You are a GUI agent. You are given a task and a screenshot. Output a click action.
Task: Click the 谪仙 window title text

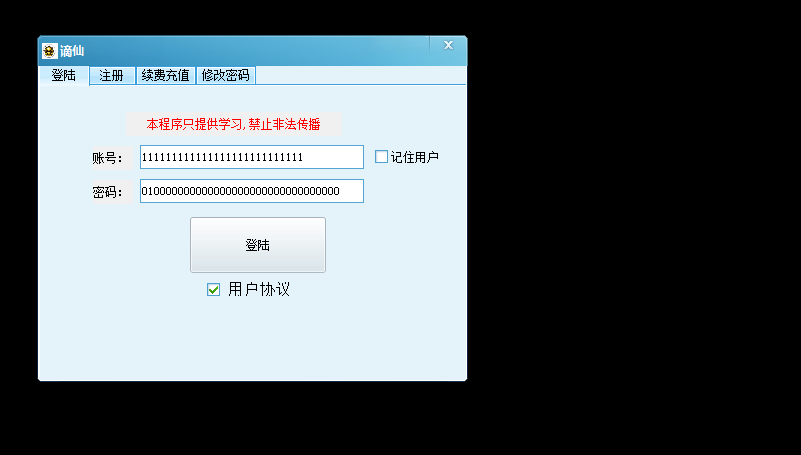[x=72, y=51]
